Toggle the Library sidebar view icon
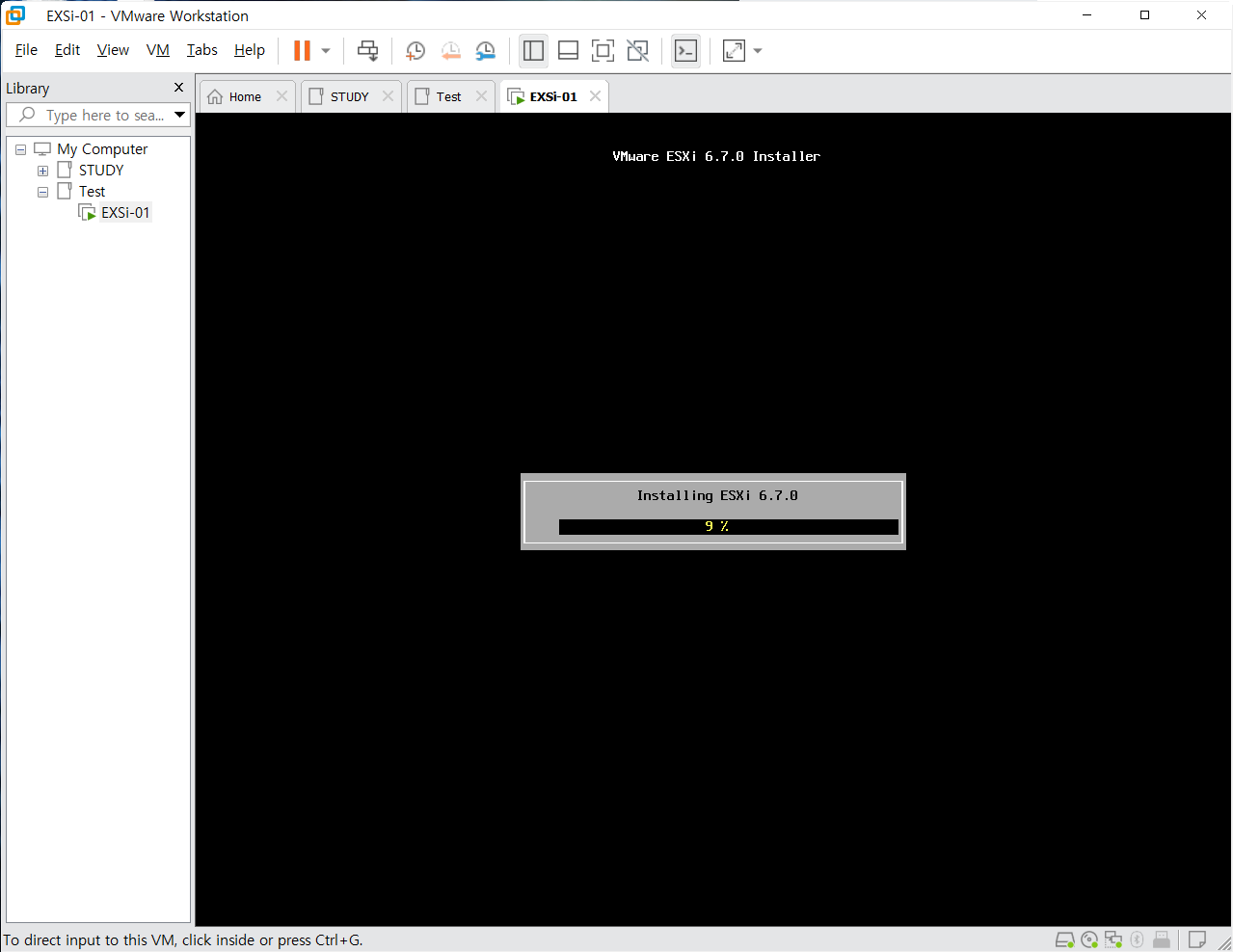This screenshot has height=952, width=1233. [x=533, y=51]
